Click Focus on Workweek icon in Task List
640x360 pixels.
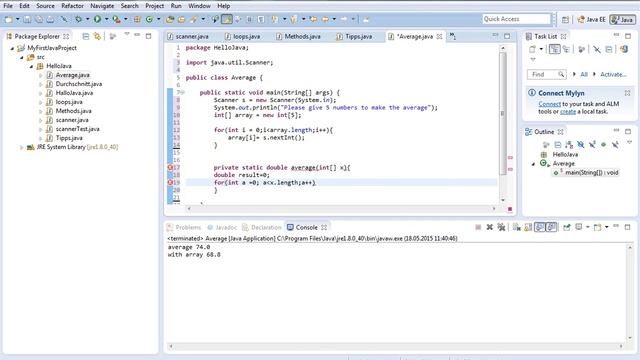pos(582,49)
